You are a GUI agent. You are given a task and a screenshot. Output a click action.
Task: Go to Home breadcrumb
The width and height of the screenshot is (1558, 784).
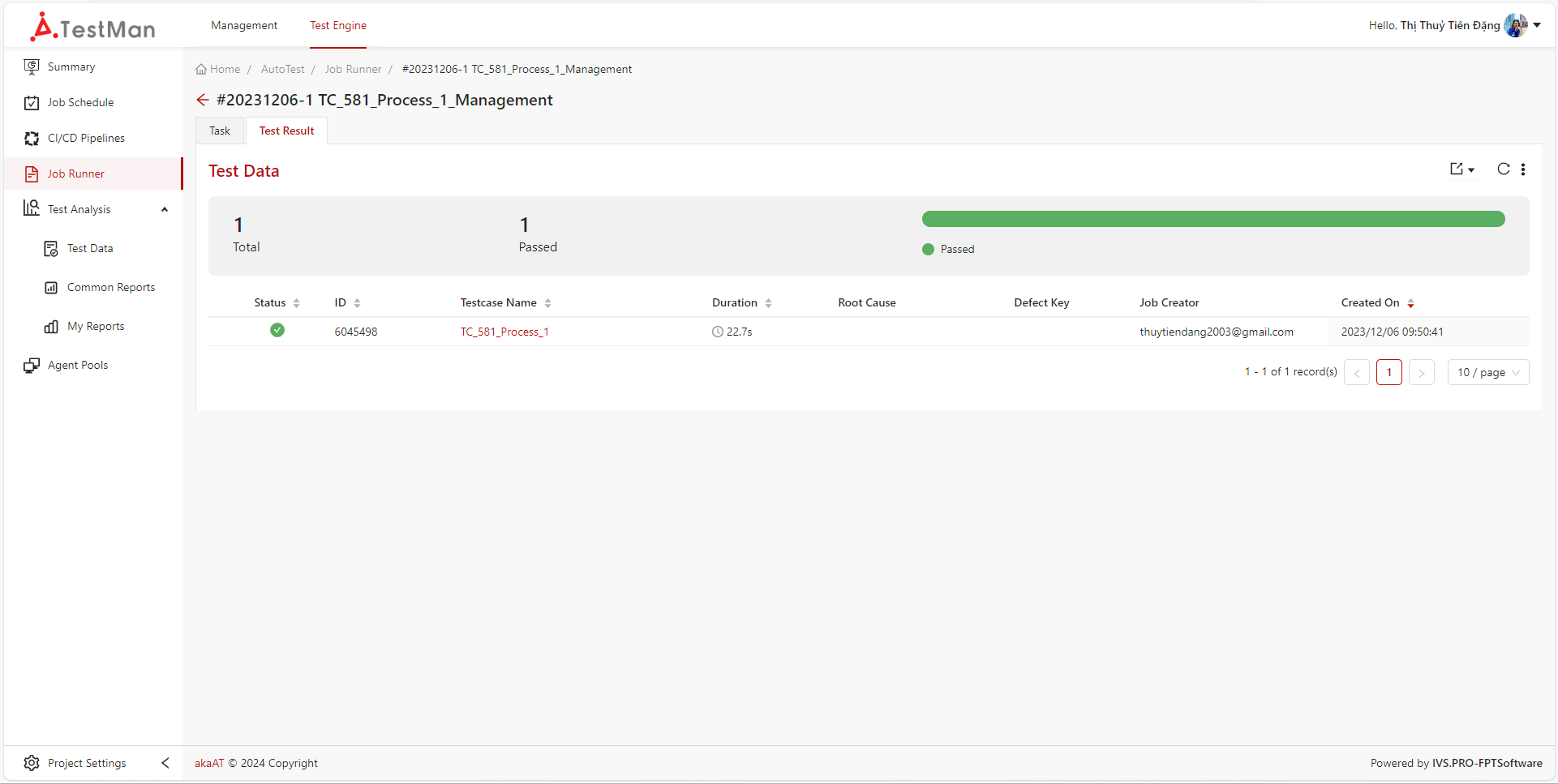pyautogui.click(x=225, y=69)
